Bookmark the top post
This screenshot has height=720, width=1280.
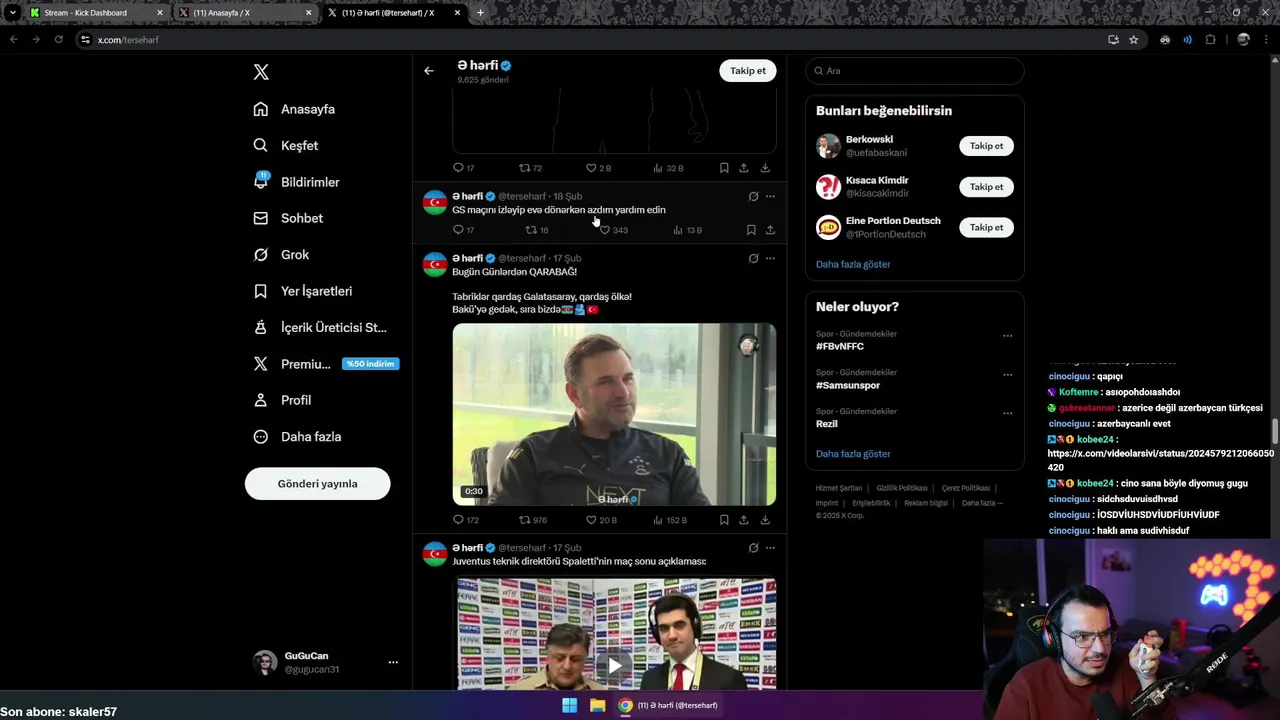724,168
